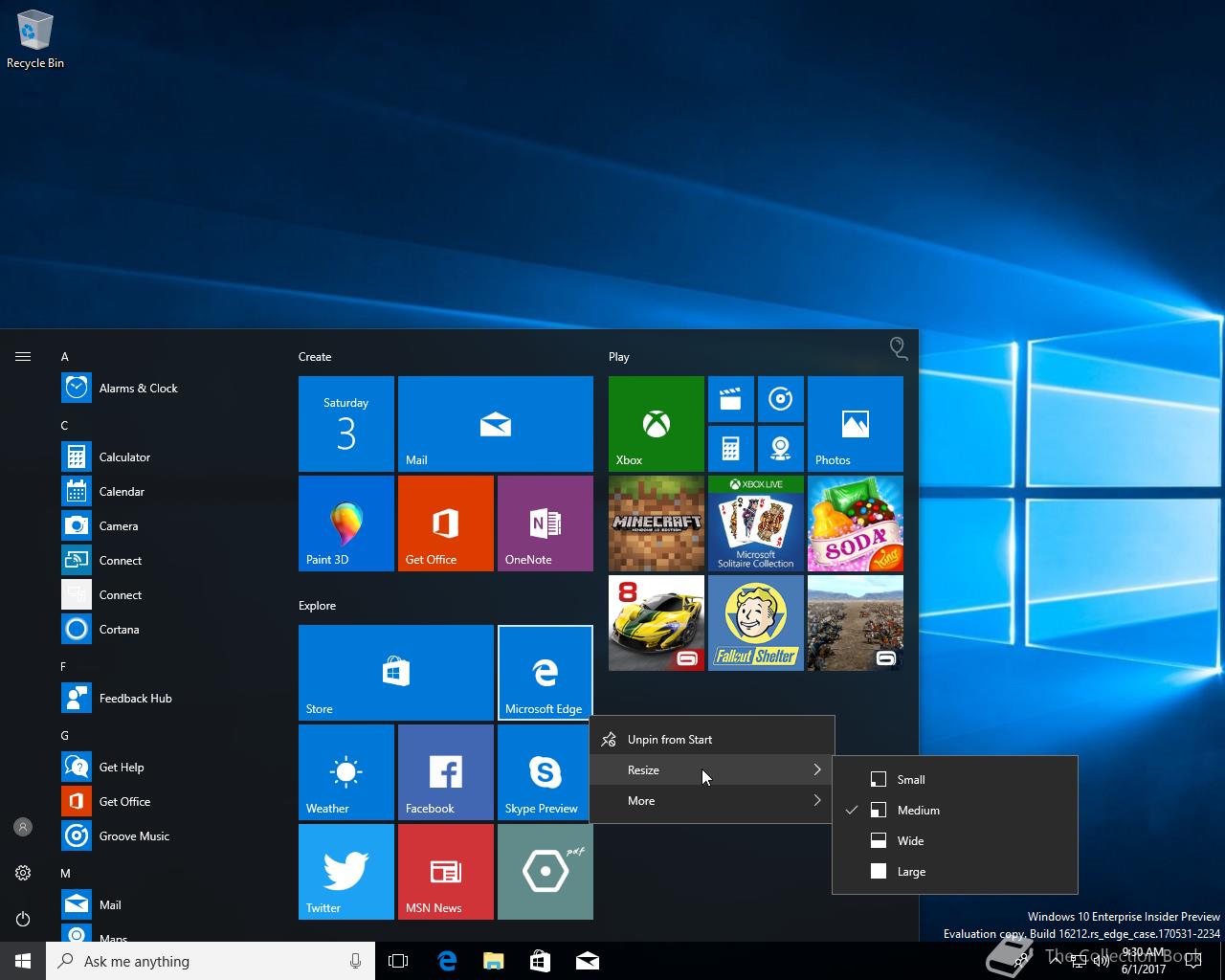This screenshot has height=980, width=1225.
Task: Open Settings gear in Start
Action: point(23,873)
